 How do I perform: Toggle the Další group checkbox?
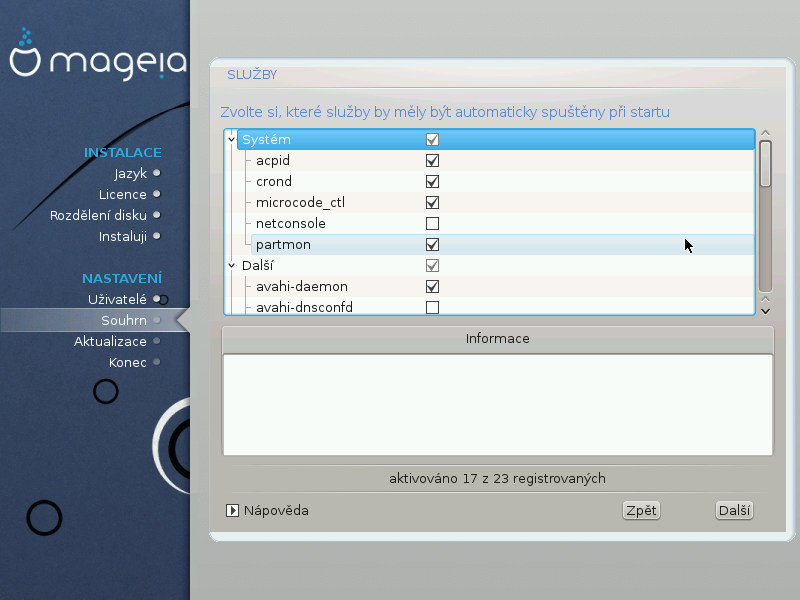tap(432, 266)
